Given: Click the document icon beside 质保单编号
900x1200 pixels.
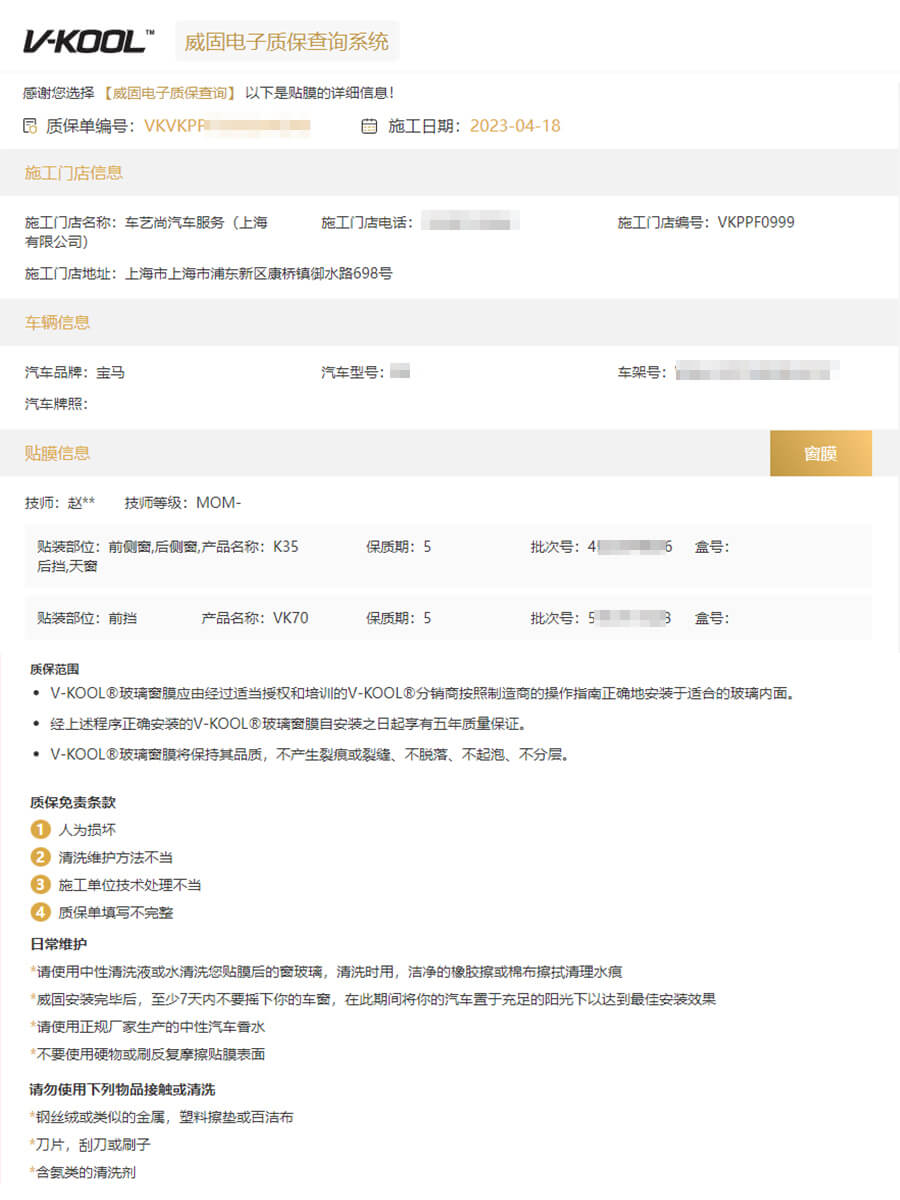Looking at the screenshot, I should click(30, 126).
